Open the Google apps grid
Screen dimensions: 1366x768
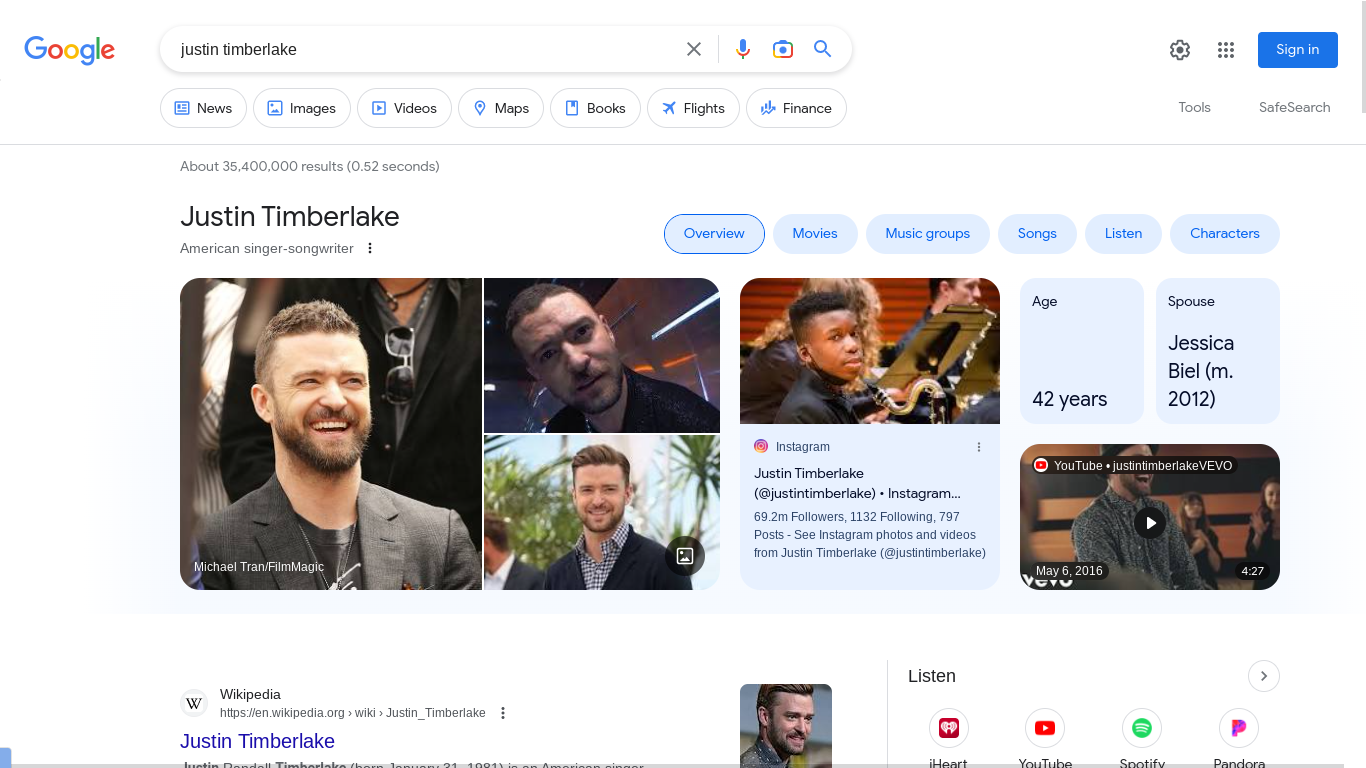(x=1226, y=50)
